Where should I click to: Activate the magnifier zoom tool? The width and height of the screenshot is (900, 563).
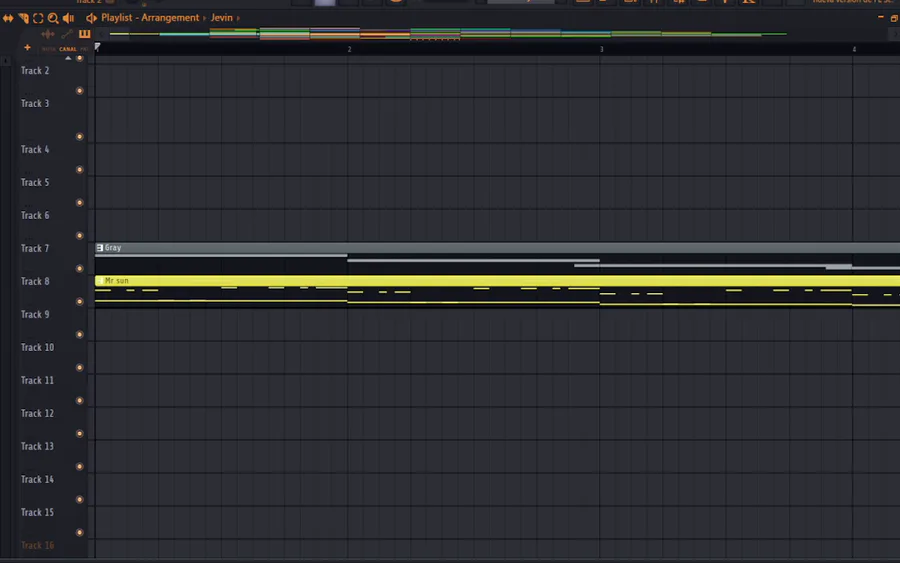[53, 18]
